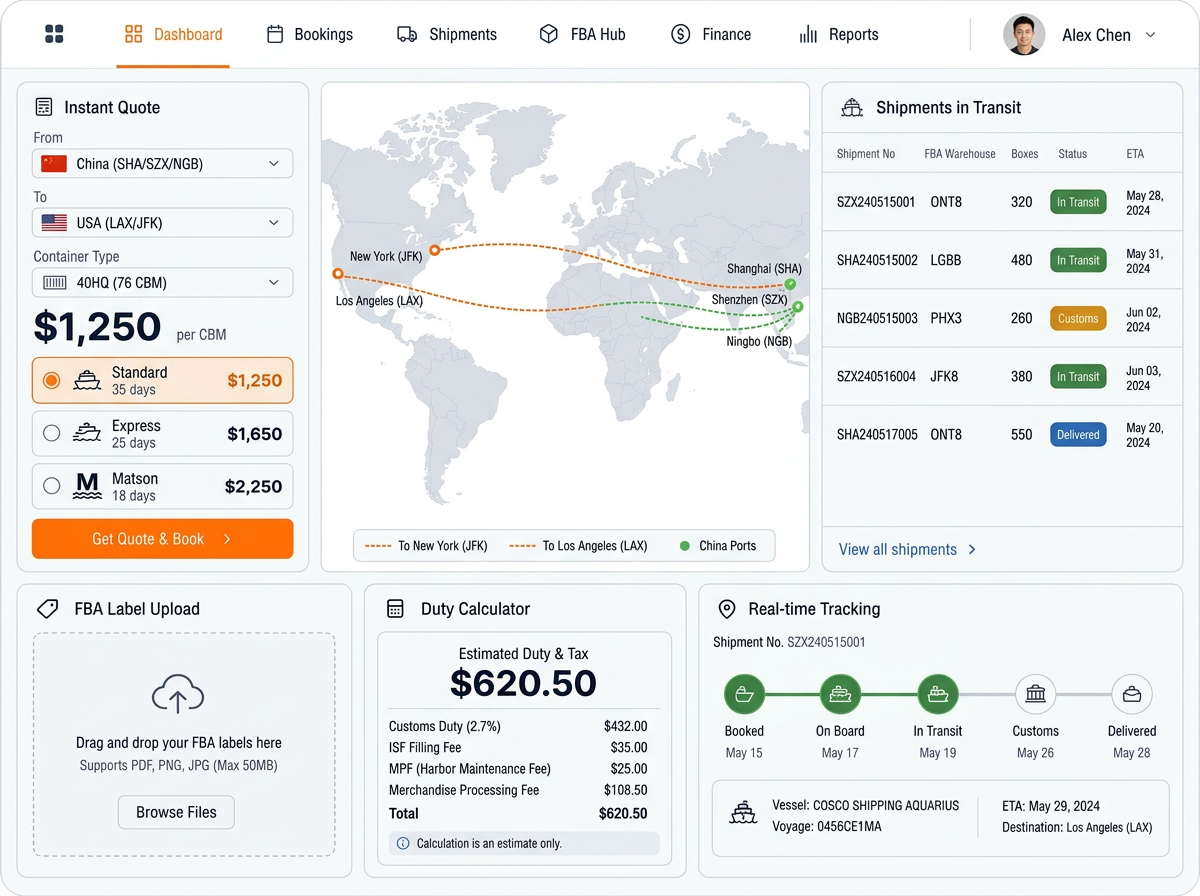Viewport: 1200px width, 896px height.
Task: Click In Transit badge for SZX240515001
Action: 1078,202
